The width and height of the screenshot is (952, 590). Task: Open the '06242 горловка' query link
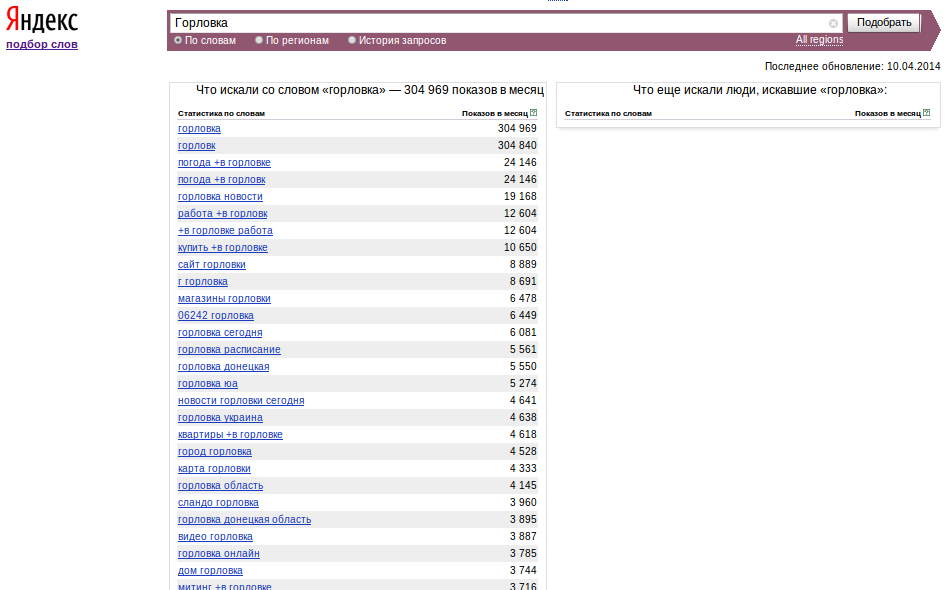click(216, 316)
